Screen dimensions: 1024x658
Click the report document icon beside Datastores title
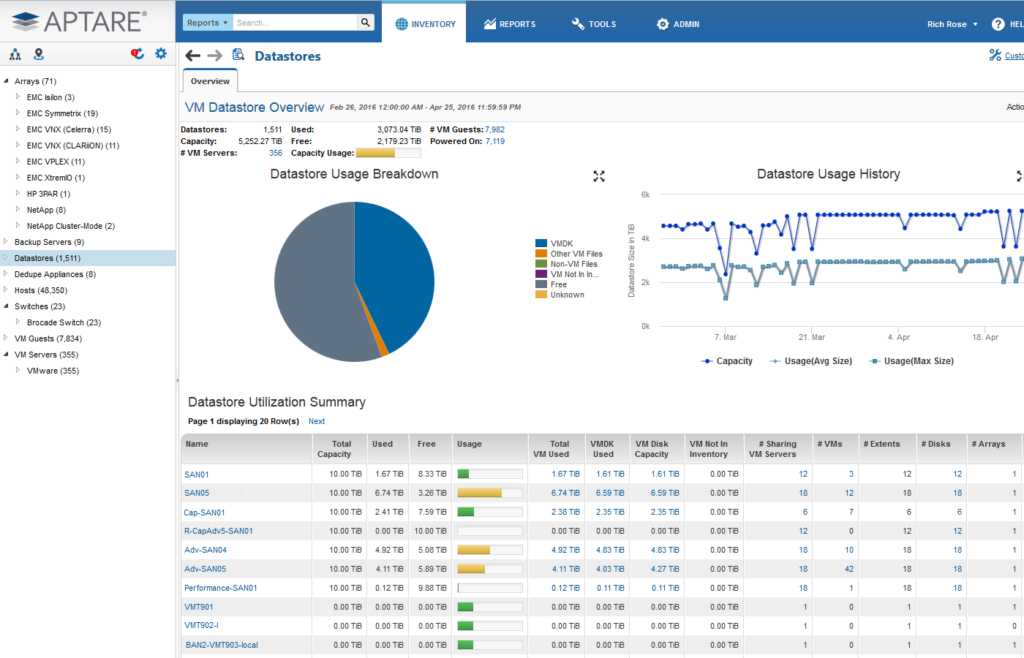pyautogui.click(x=238, y=55)
